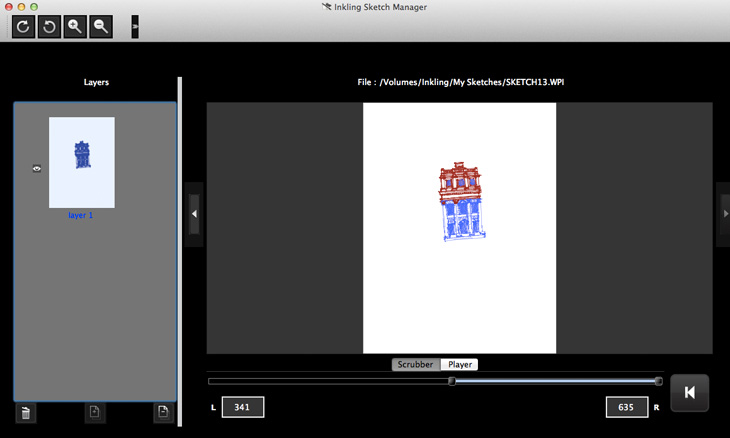
Task: Zoom in on the sketch
Action: pyautogui.click(x=75, y=27)
